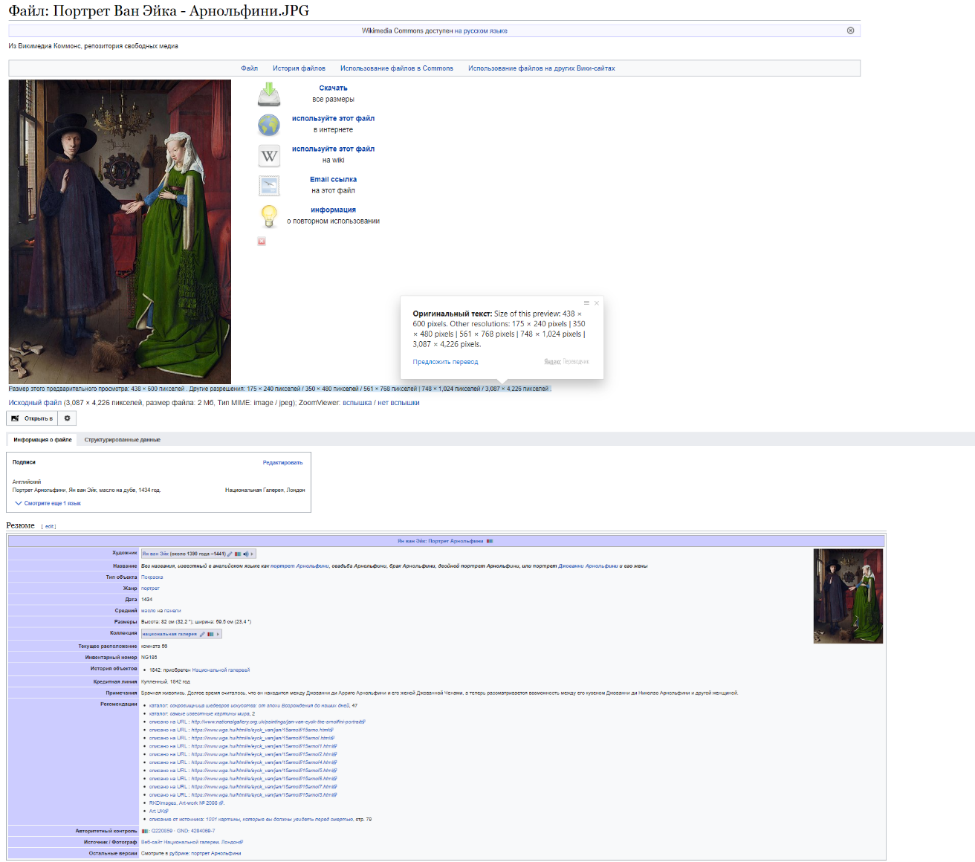Click the edit link next to Резюме
The height and width of the screenshot is (862, 975).
tap(49, 527)
